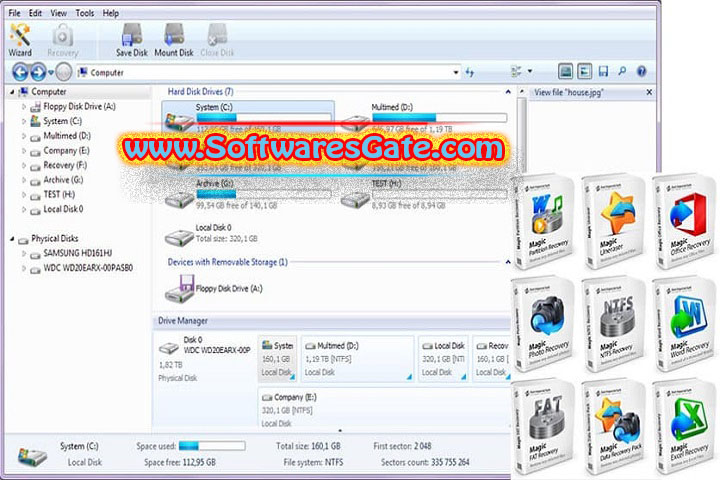720x480 pixels.
Task: Open the File menu
Action: click(x=14, y=13)
